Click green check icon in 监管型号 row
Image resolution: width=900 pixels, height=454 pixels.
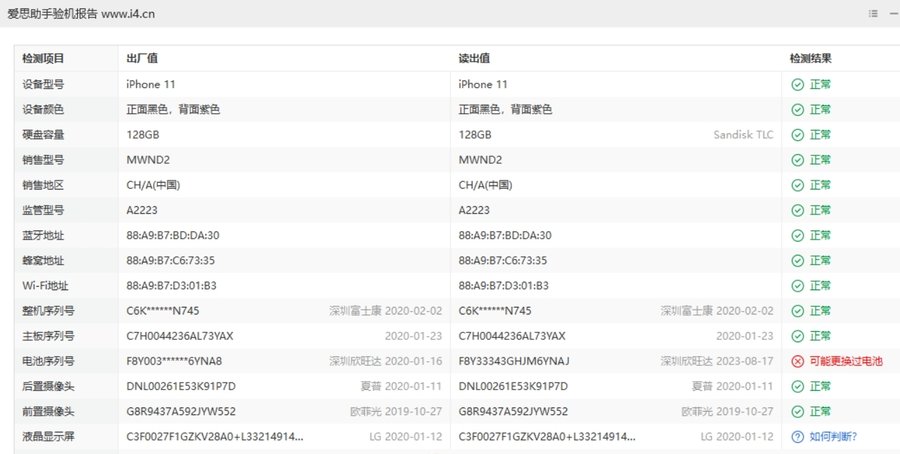click(x=797, y=210)
